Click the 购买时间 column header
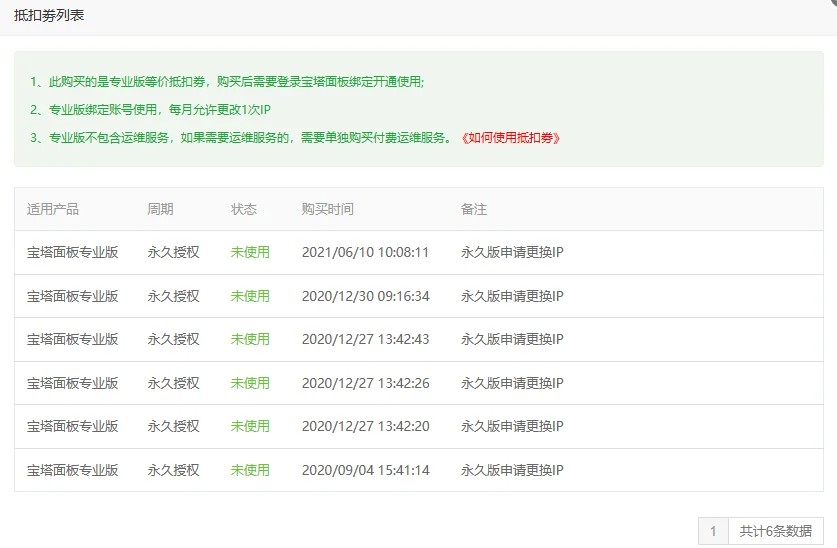The image size is (837, 548). point(327,209)
